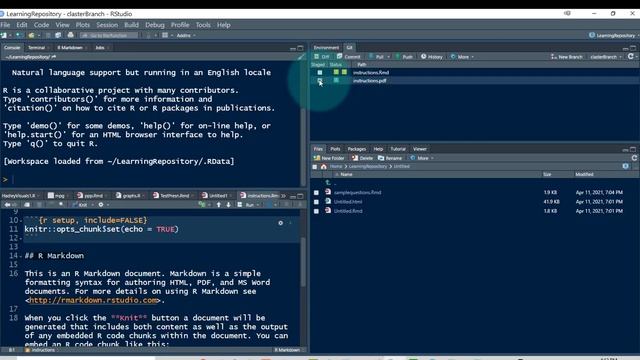Collapse the setup chunk at line 10

click(x=21, y=220)
